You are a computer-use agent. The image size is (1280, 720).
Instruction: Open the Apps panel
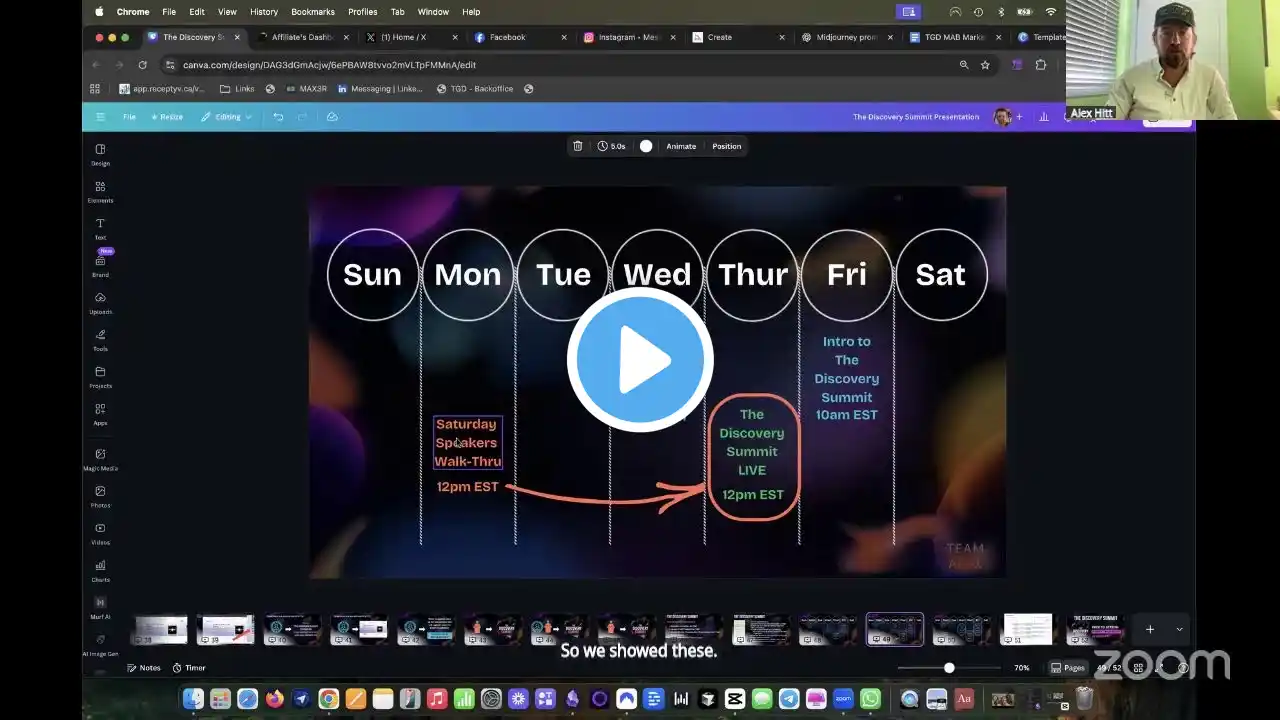[100, 413]
